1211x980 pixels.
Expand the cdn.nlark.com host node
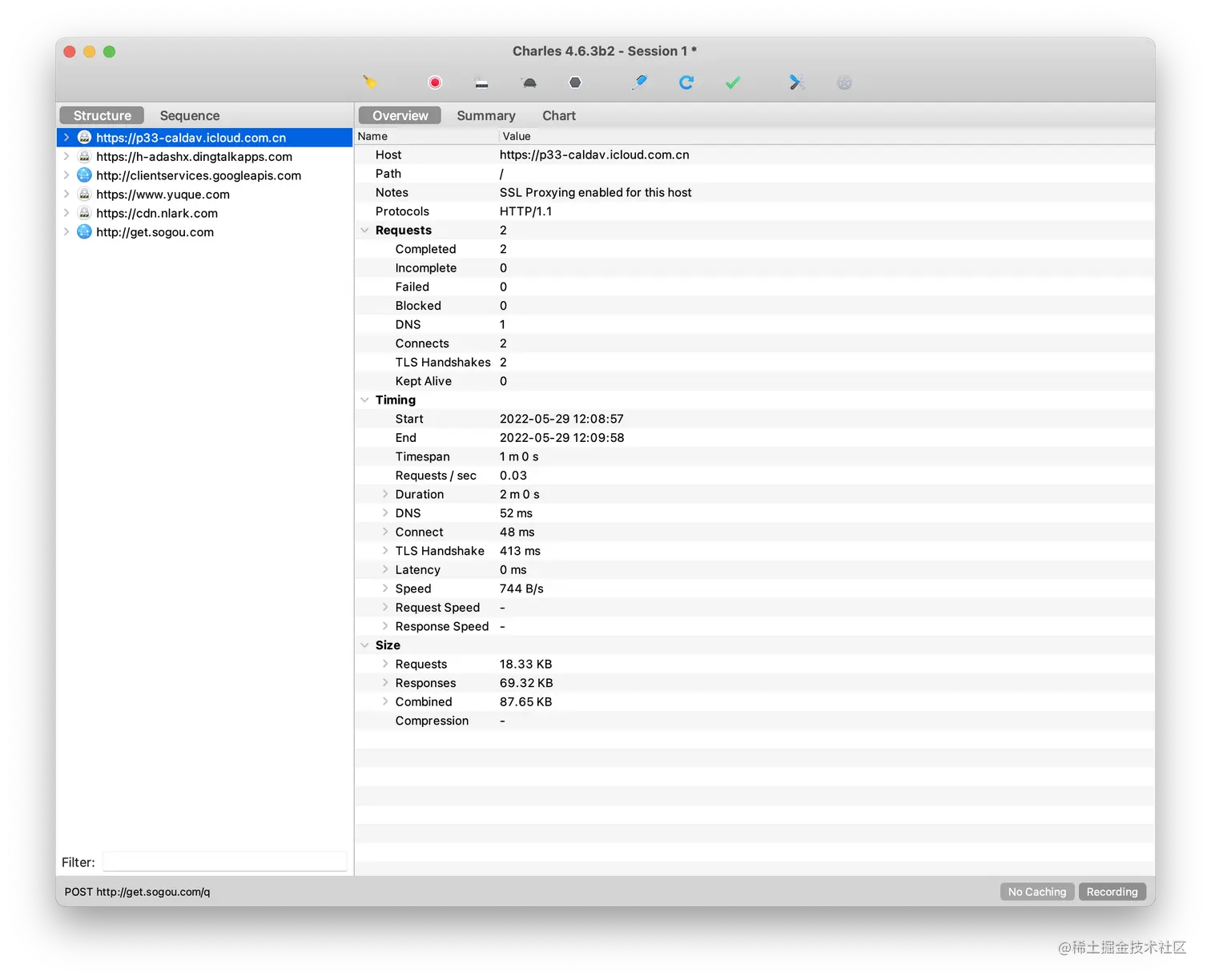point(66,213)
